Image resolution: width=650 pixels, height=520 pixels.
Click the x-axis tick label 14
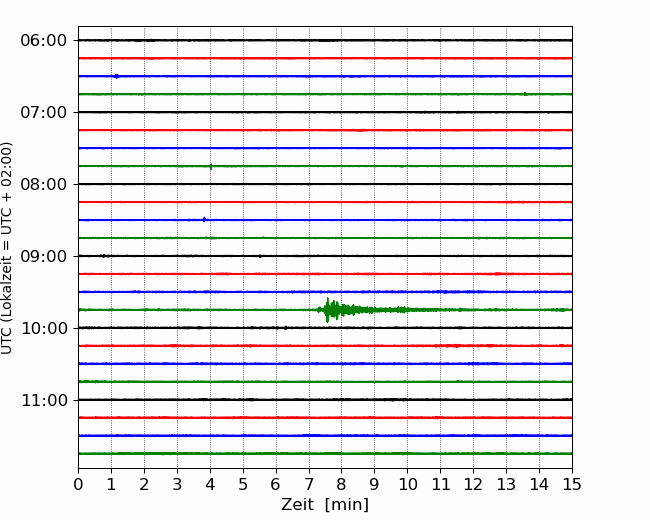point(539,484)
